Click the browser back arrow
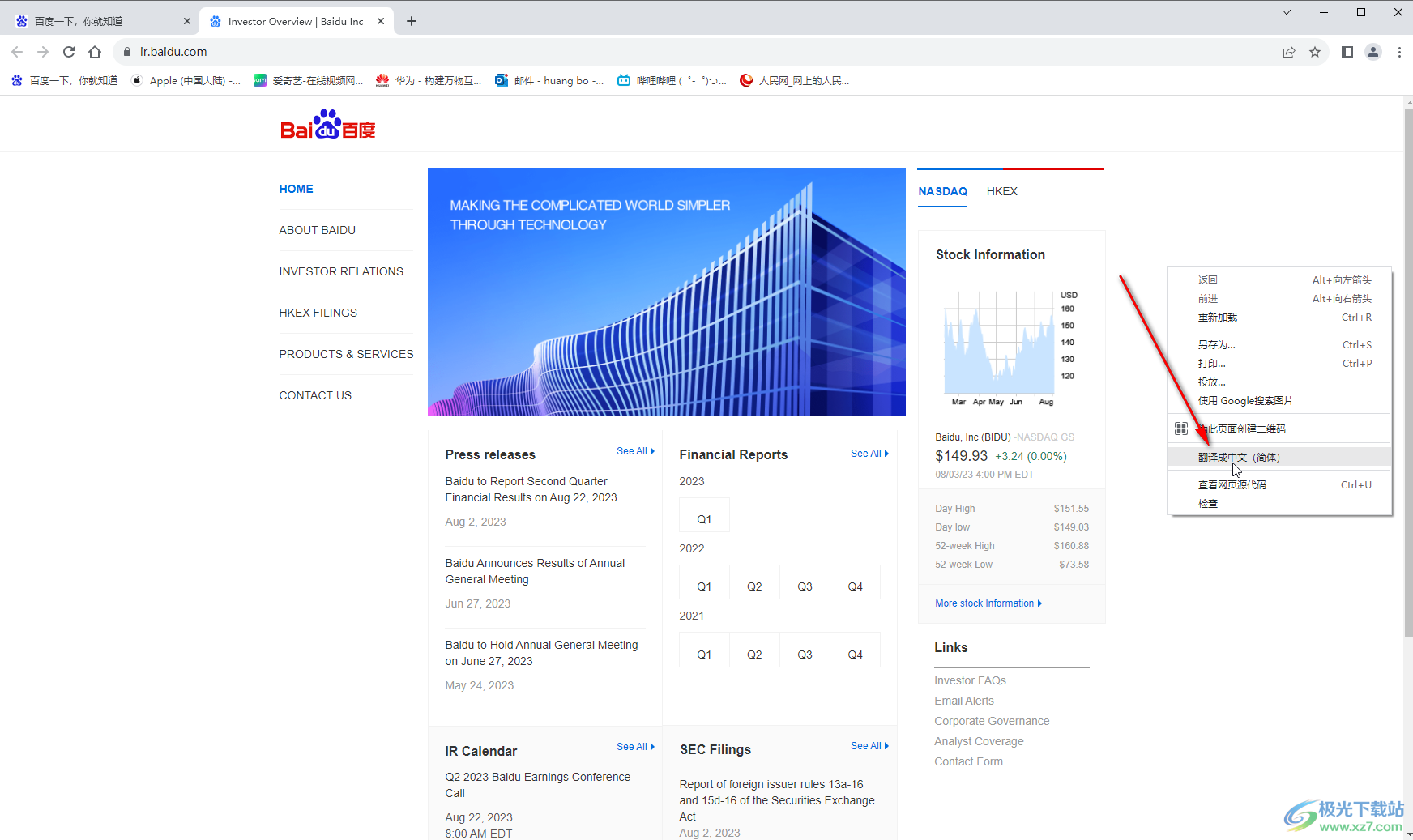 point(17,52)
